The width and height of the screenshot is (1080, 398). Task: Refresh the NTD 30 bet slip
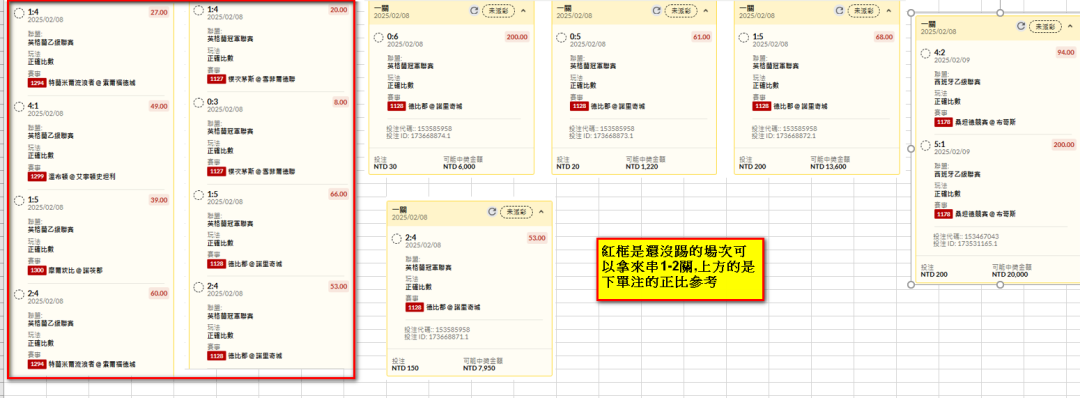(473, 10)
